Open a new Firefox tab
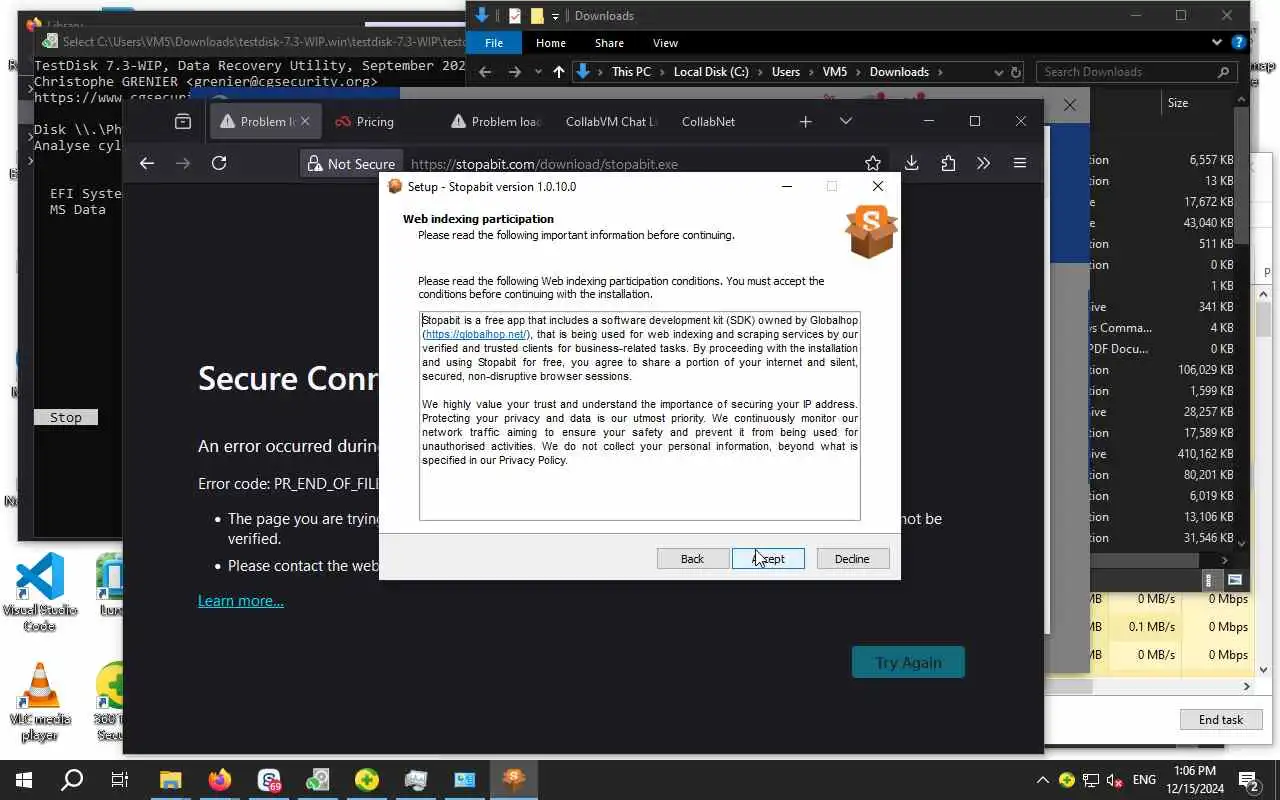 [805, 121]
